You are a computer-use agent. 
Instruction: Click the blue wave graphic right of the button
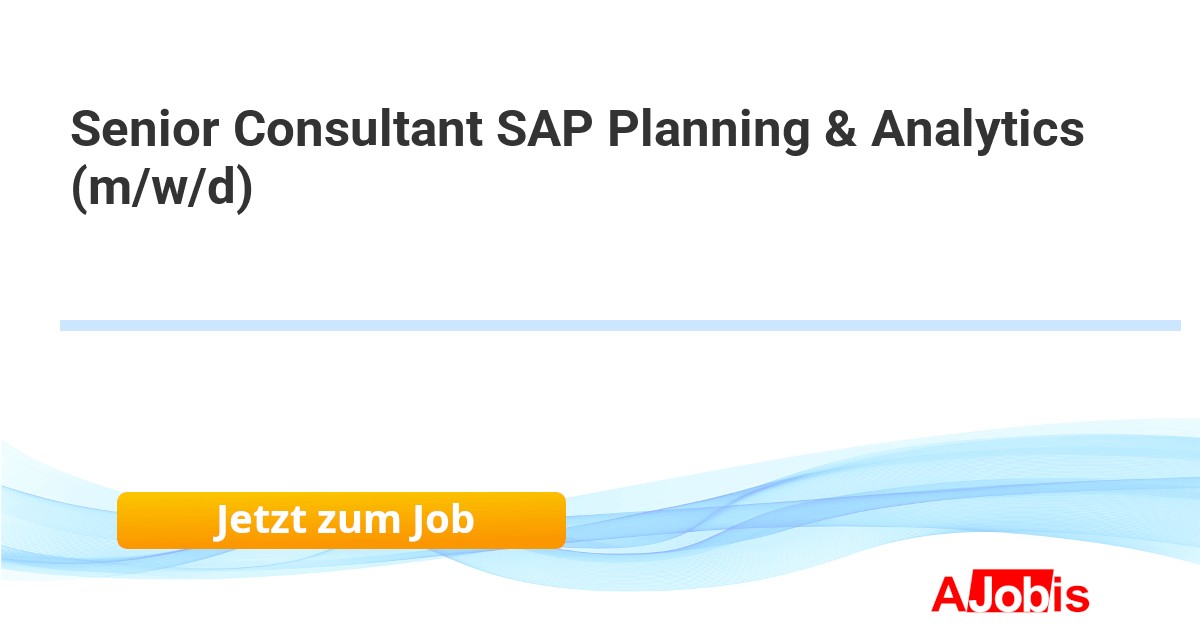tap(800, 510)
